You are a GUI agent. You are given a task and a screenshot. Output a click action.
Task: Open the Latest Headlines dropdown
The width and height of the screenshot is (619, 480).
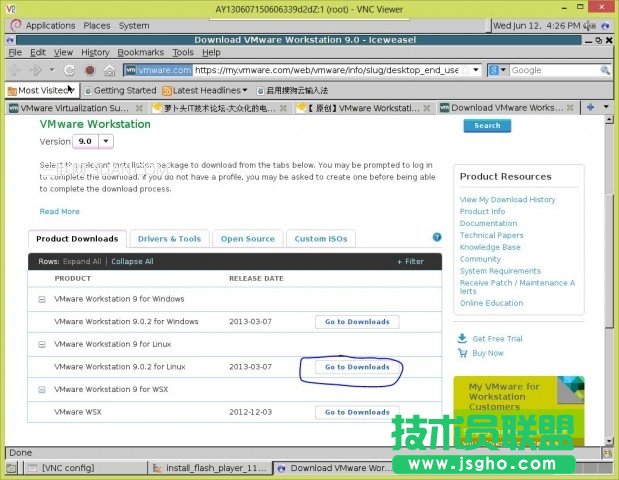(x=245, y=90)
